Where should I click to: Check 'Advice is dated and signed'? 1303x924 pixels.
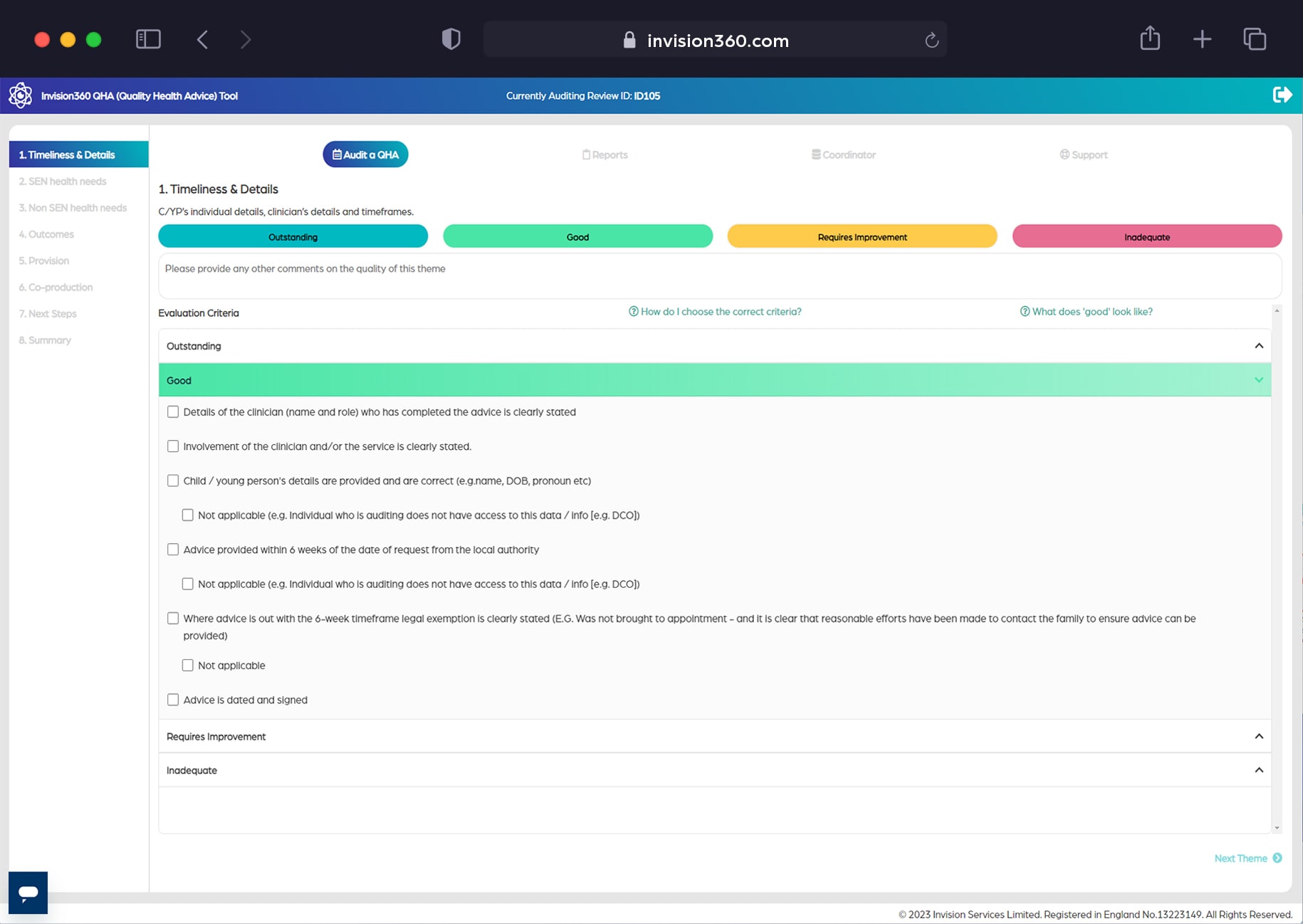pos(173,700)
